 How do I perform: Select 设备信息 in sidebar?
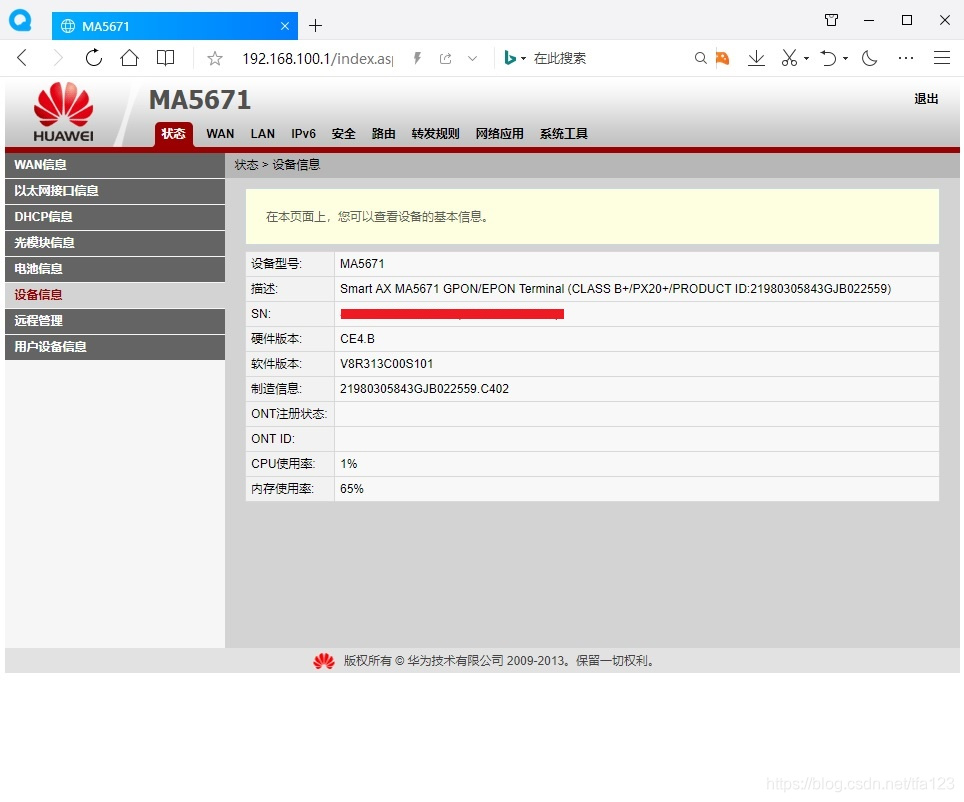[x=115, y=295]
